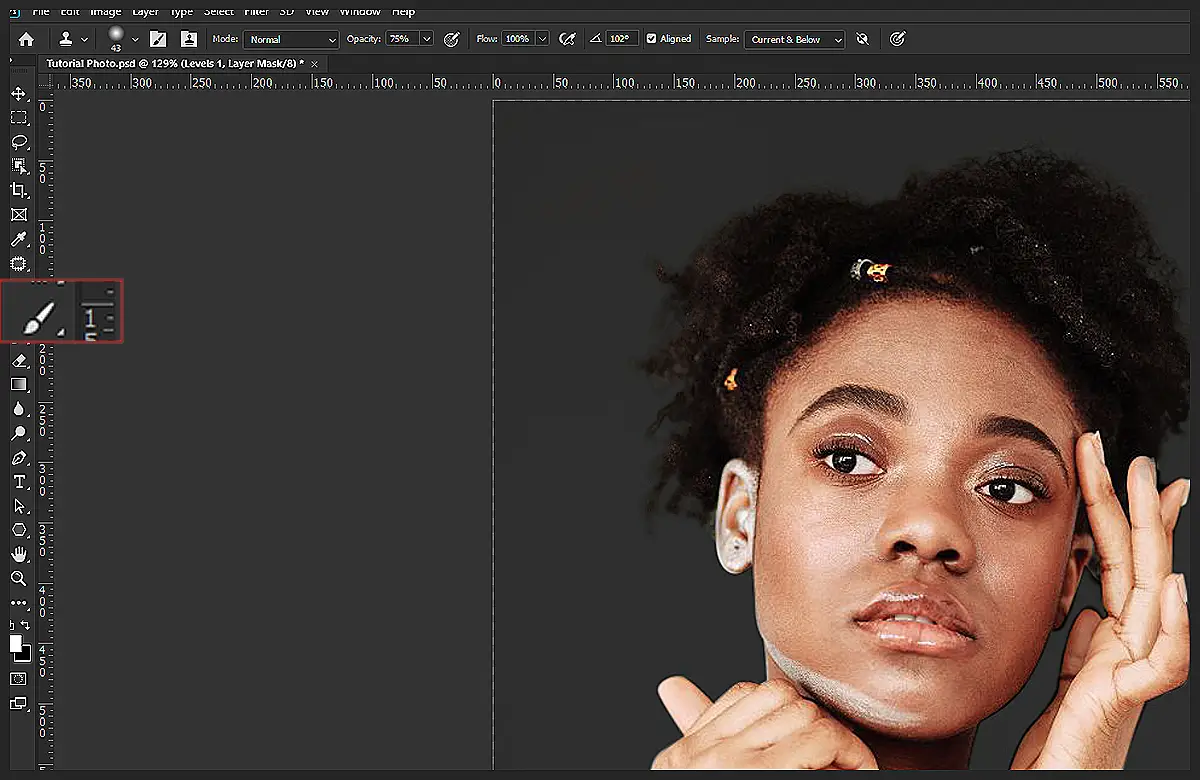The image size is (1200, 780).
Task: Select the Gradient tool
Action: coord(18,384)
